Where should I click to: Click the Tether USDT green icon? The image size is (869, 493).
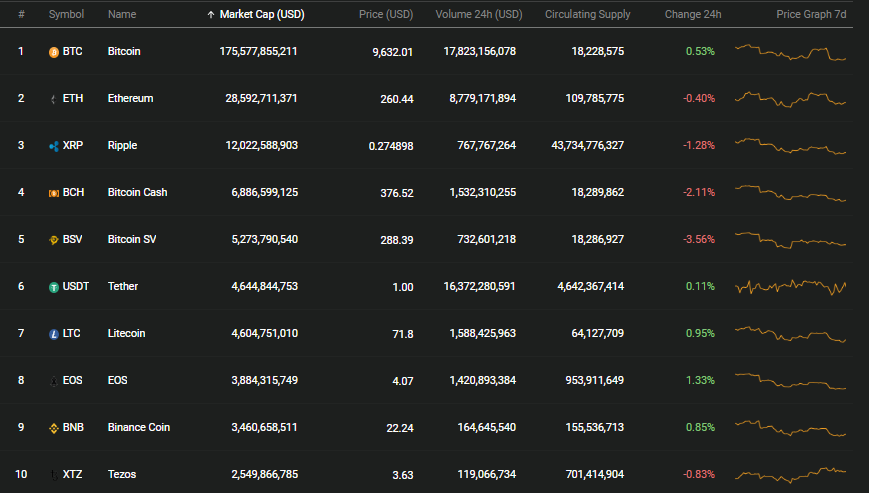coord(54,287)
